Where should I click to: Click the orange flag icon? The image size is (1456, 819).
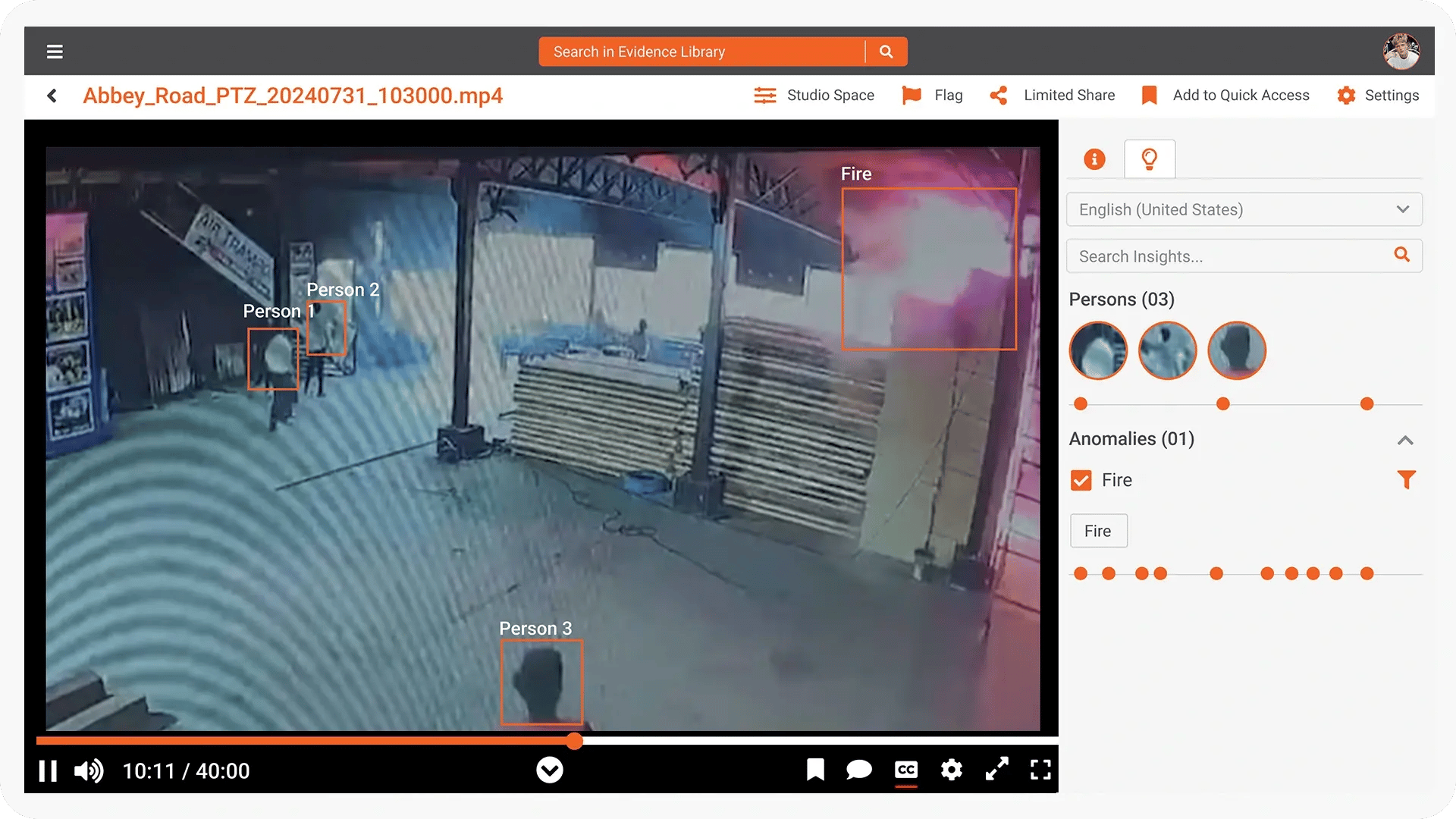pos(912,96)
